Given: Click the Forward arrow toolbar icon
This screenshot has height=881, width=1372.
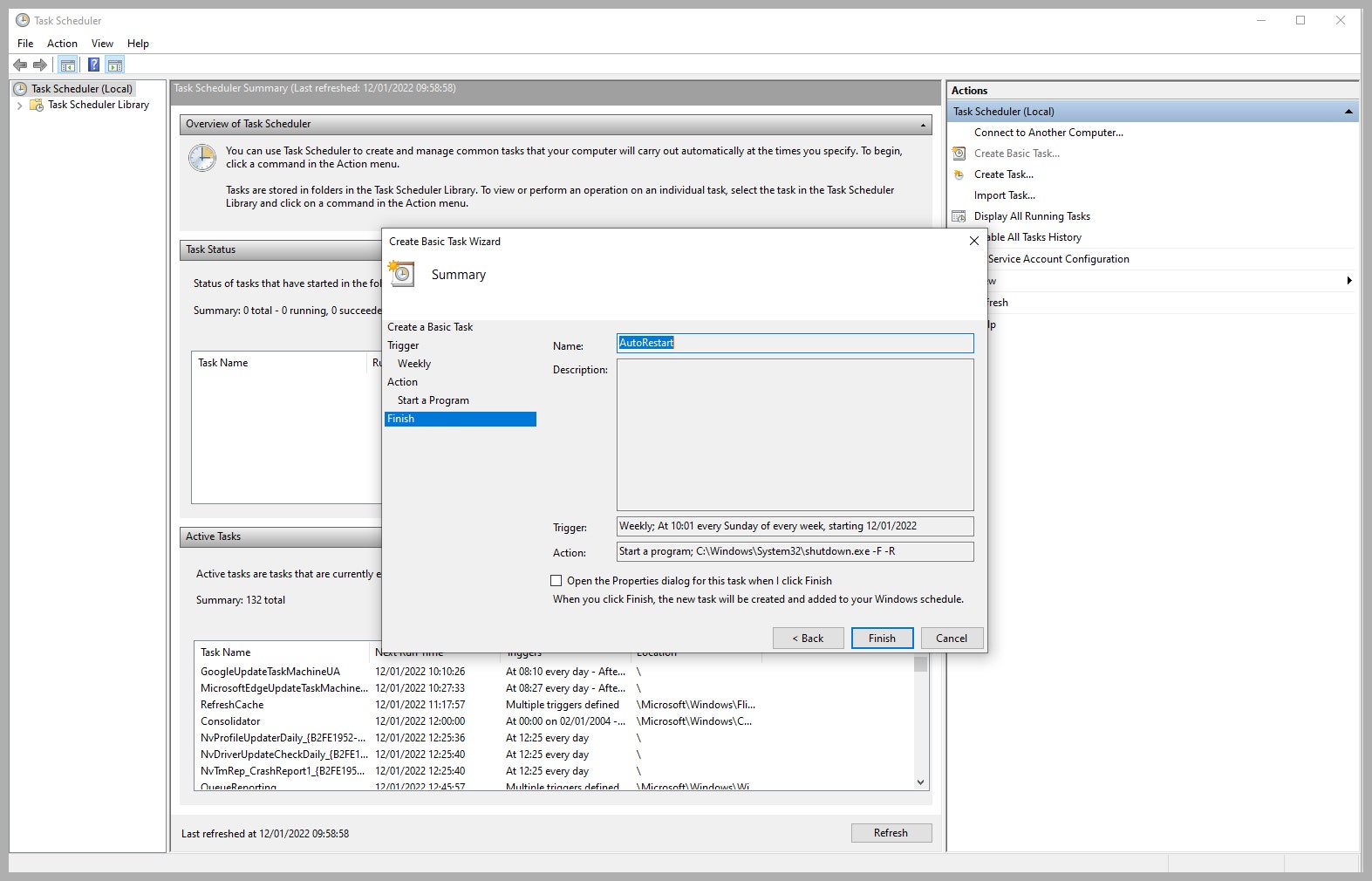Looking at the screenshot, I should point(40,65).
